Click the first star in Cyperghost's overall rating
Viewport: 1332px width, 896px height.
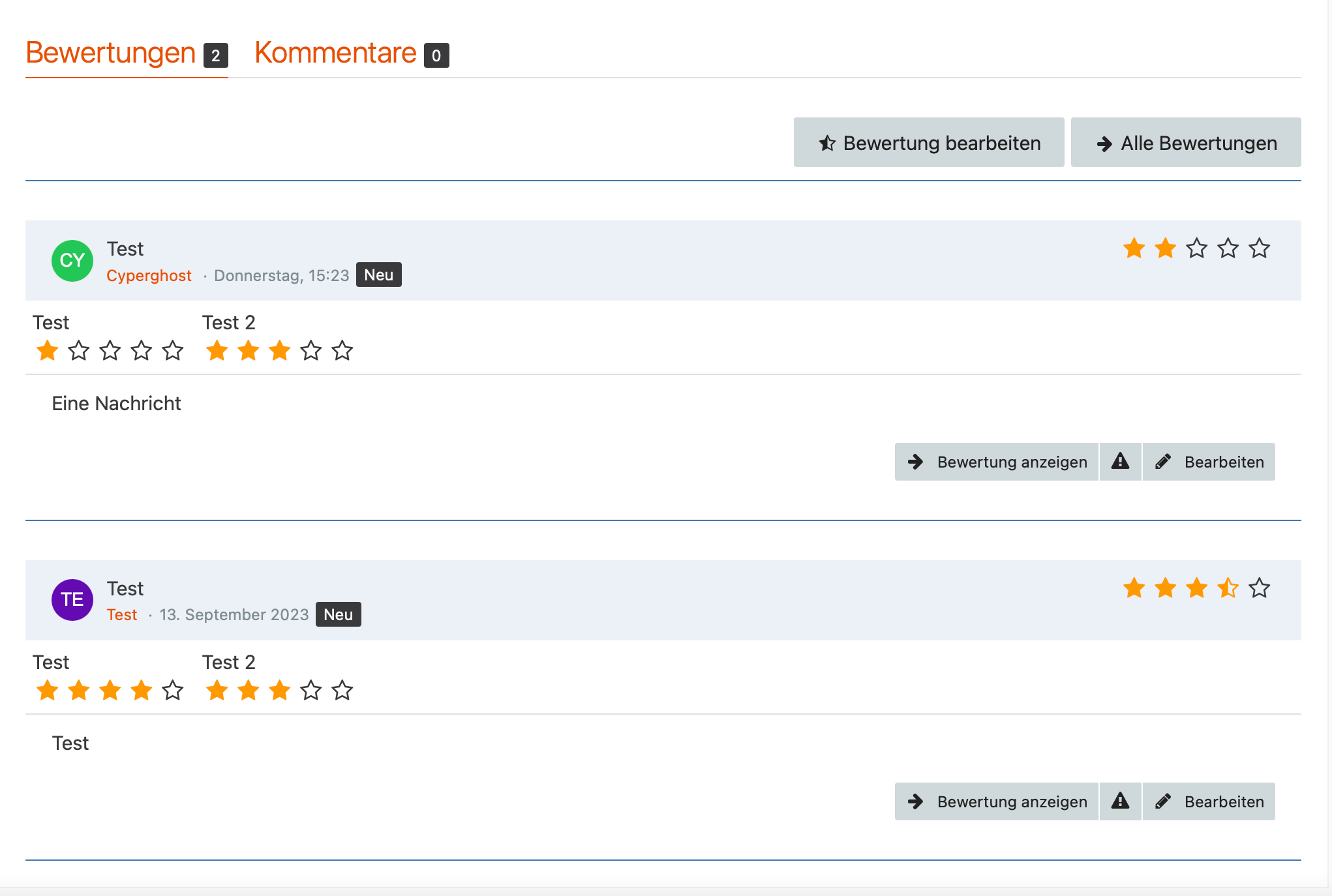point(1134,248)
